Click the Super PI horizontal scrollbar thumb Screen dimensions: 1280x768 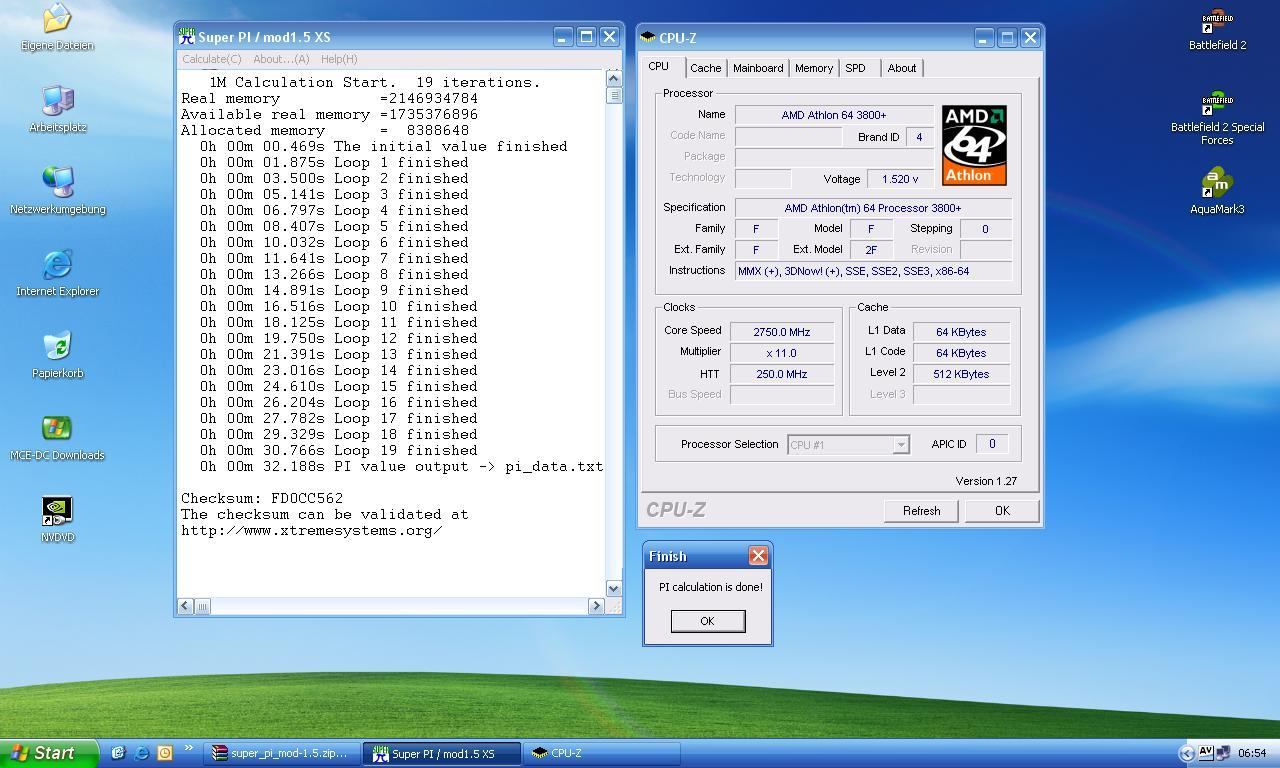point(202,606)
